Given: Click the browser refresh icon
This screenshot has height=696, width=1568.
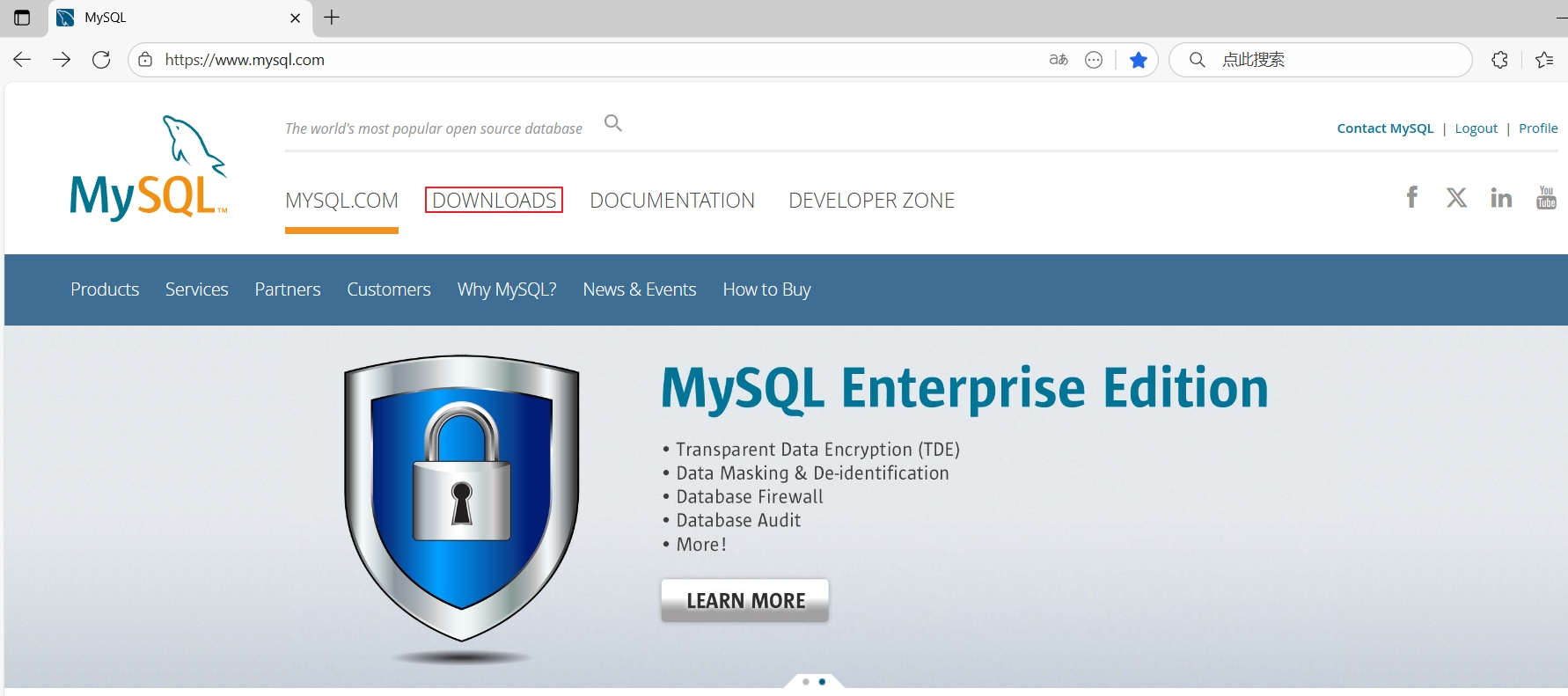Looking at the screenshot, I should (101, 60).
